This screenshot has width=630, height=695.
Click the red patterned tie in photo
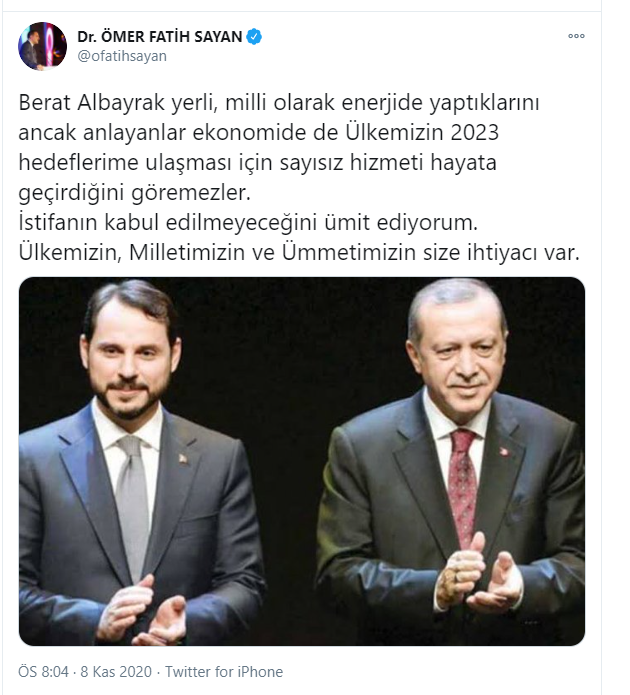coord(462,488)
